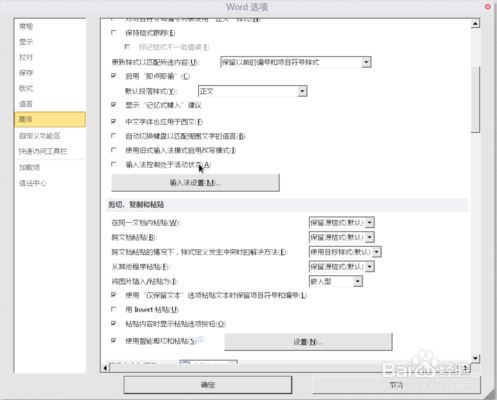Click 设置(N)... button for smart paste
This screenshot has width=497, height=400.
(x=308, y=342)
